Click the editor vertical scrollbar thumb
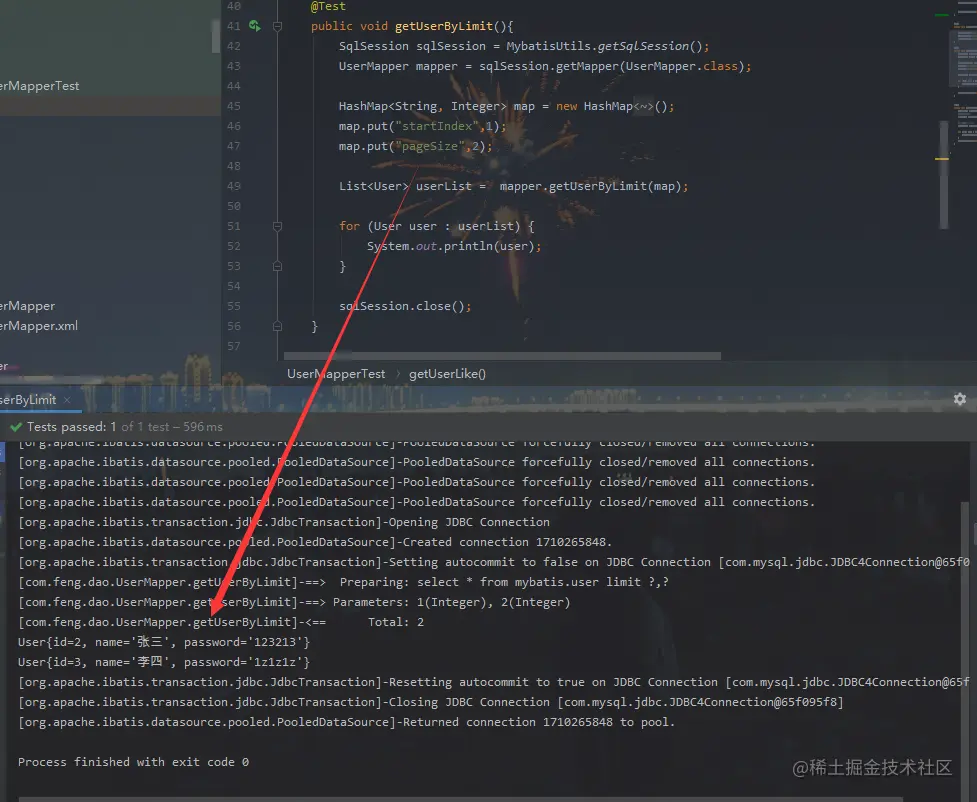977x802 pixels. (943, 174)
